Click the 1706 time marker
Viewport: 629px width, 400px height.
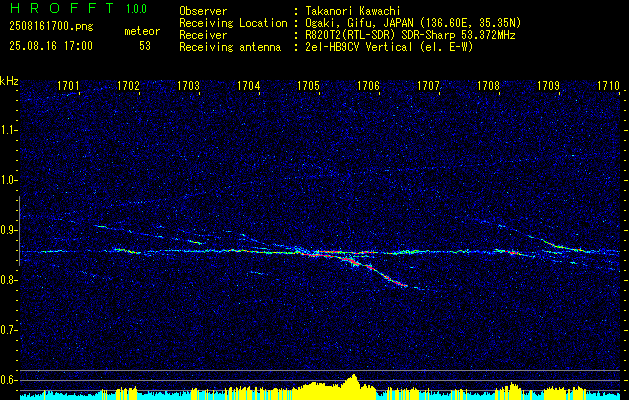369,85
